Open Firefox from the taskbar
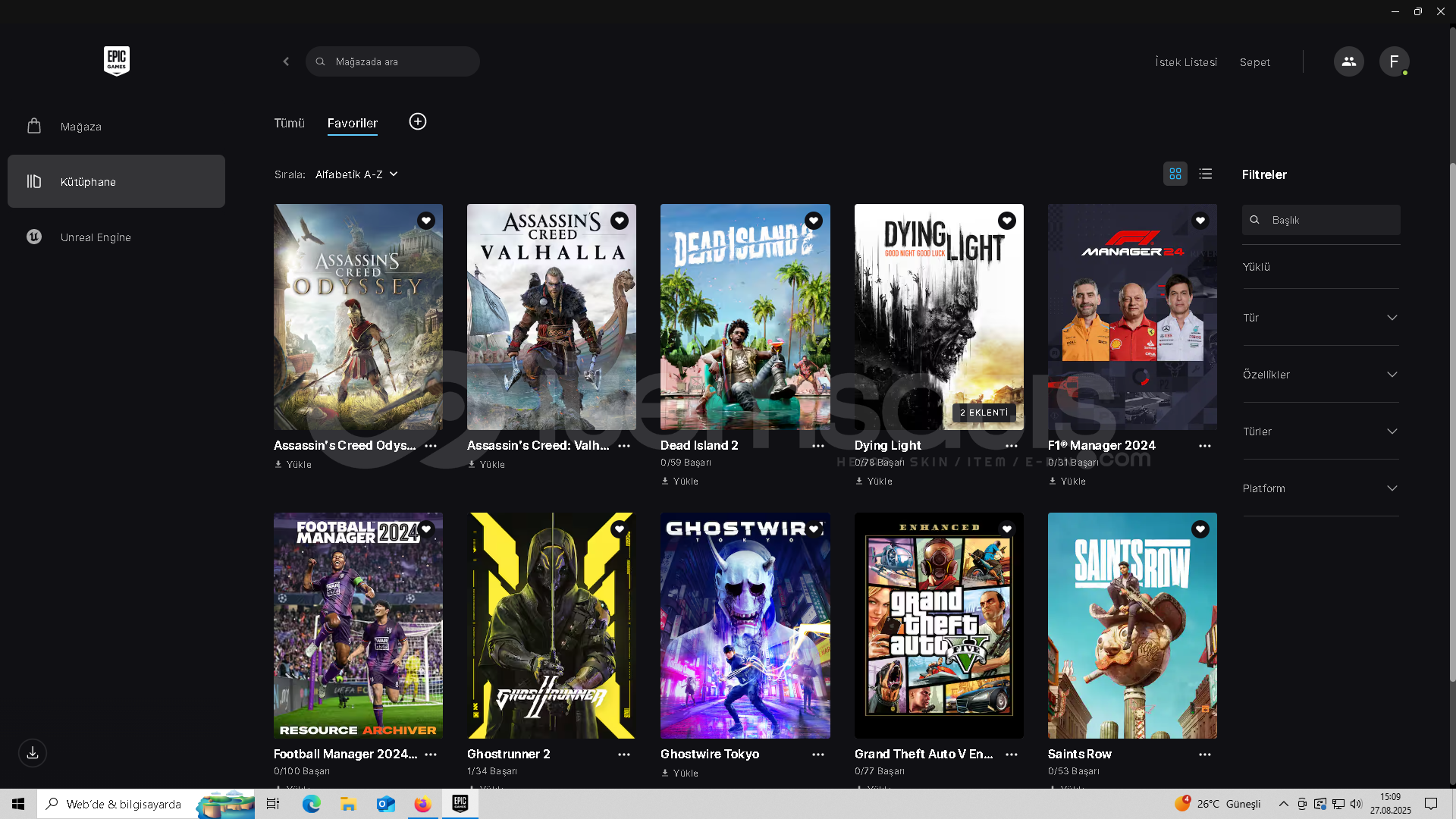 pyautogui.click(x=422, y=804)
